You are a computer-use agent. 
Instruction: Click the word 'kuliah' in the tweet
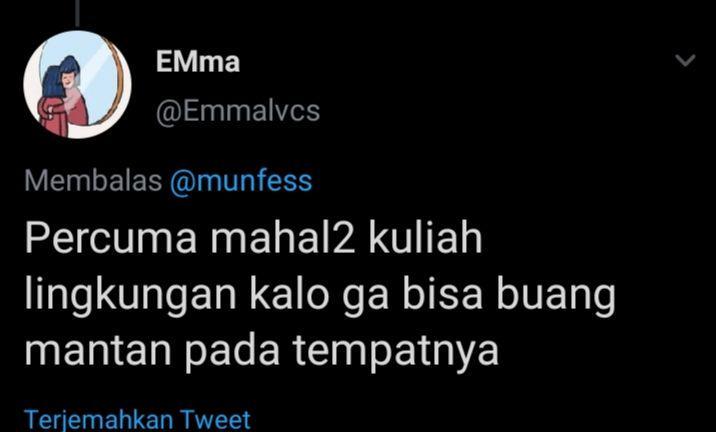click(x=425, y=238)
